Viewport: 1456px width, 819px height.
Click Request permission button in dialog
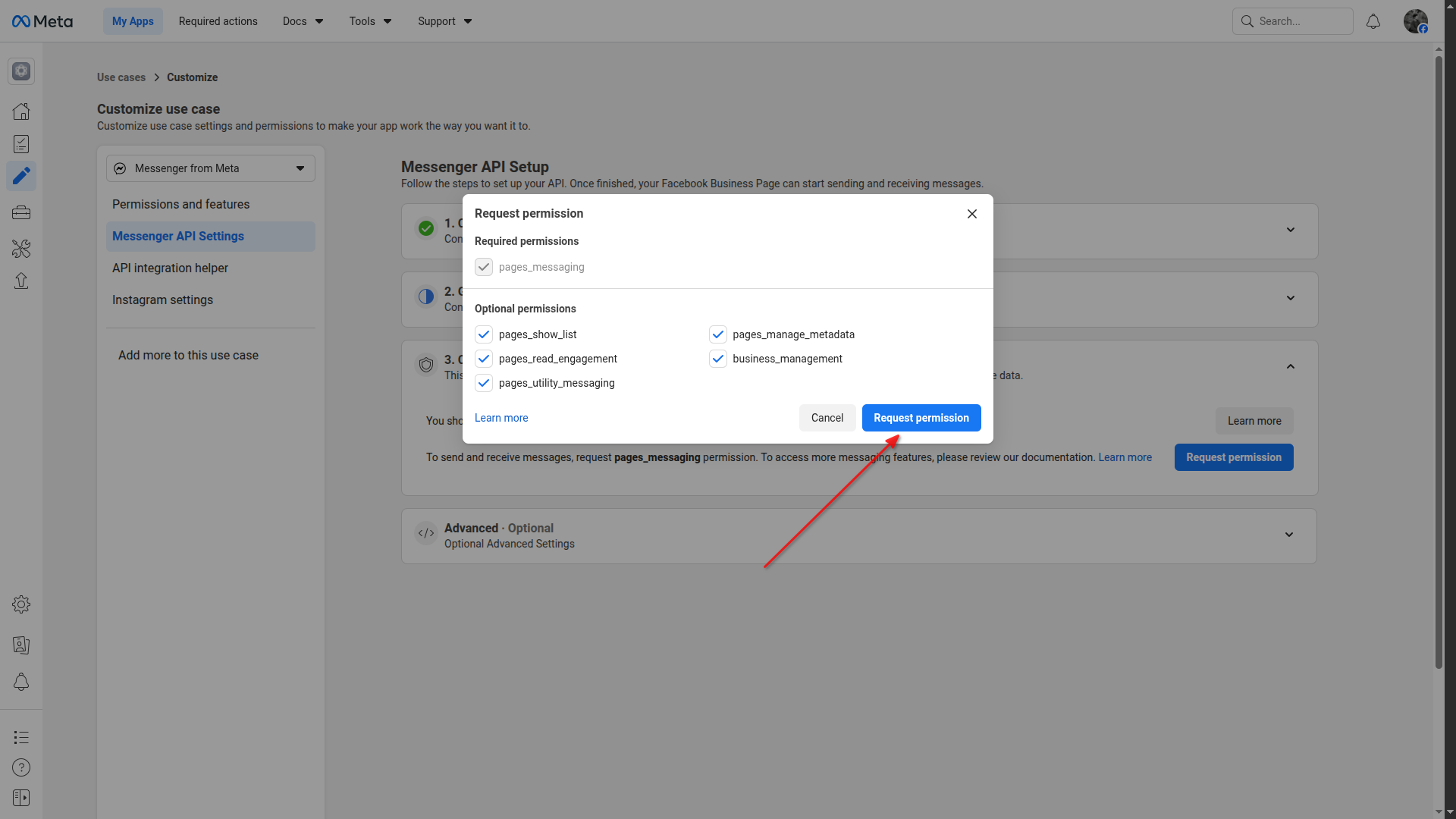(x=921, y=418)
